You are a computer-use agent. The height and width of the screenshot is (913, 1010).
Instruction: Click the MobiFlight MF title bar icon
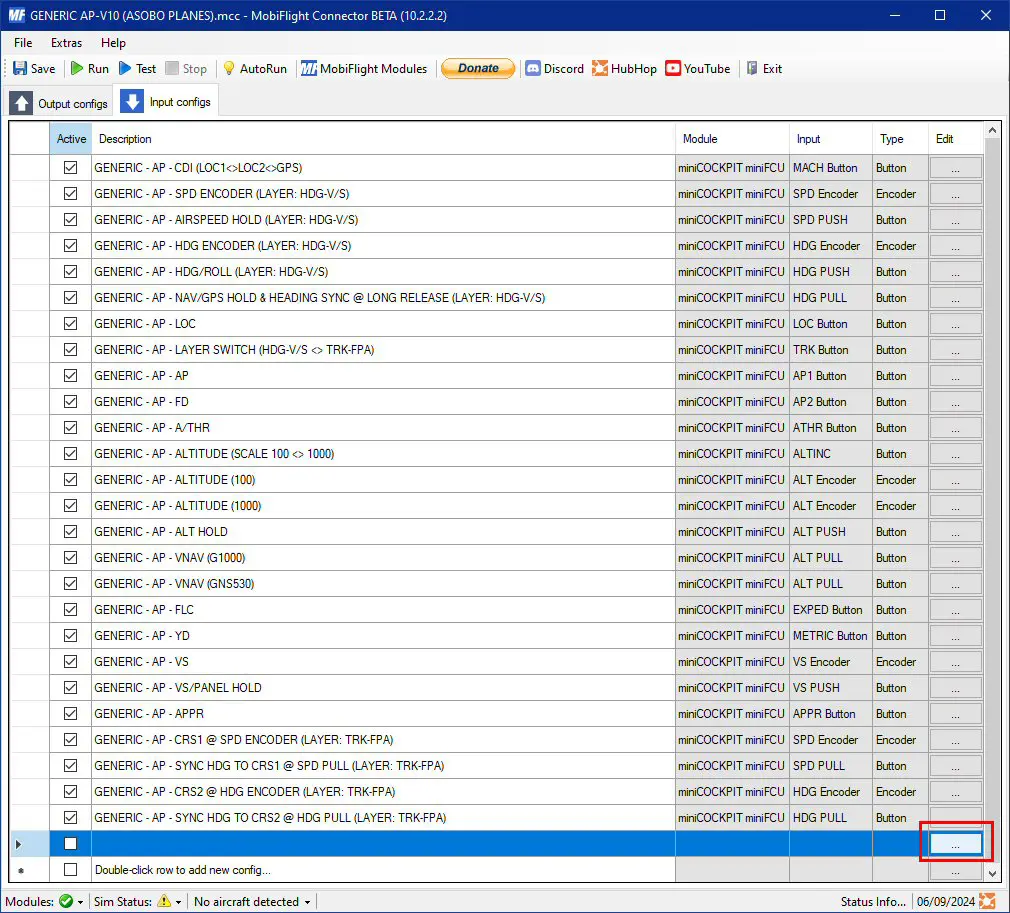click(x=17, y=15)
